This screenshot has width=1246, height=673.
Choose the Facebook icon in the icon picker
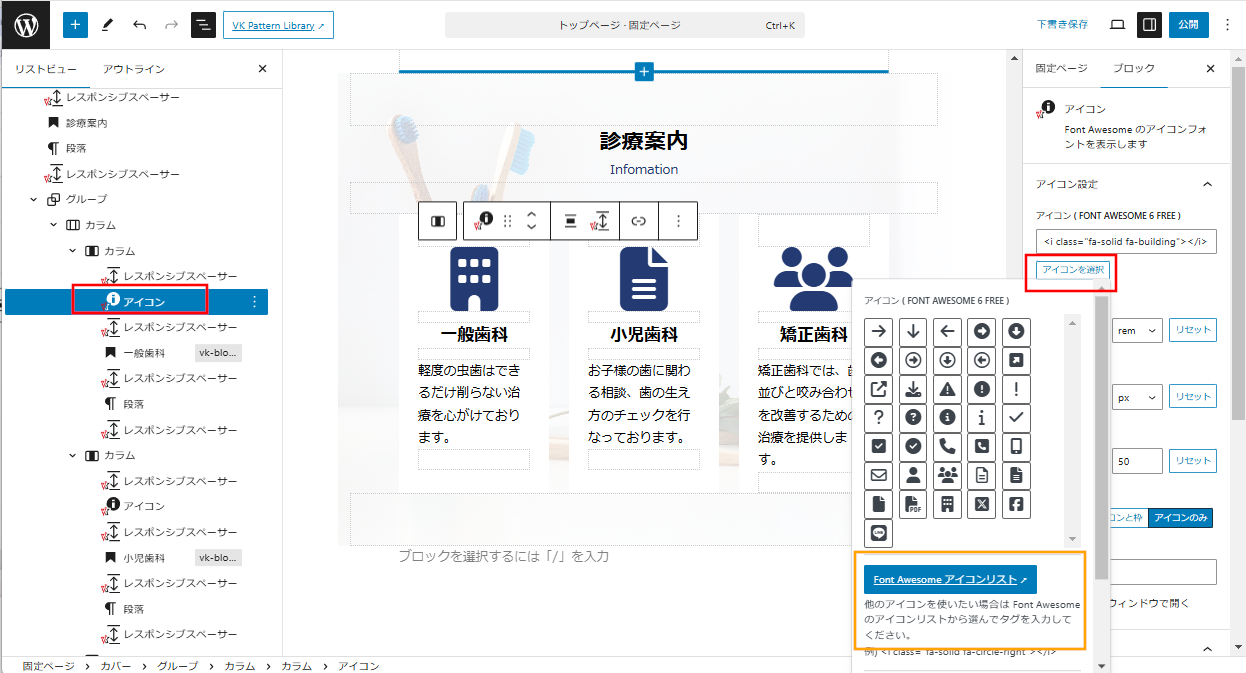point(1016,504)
